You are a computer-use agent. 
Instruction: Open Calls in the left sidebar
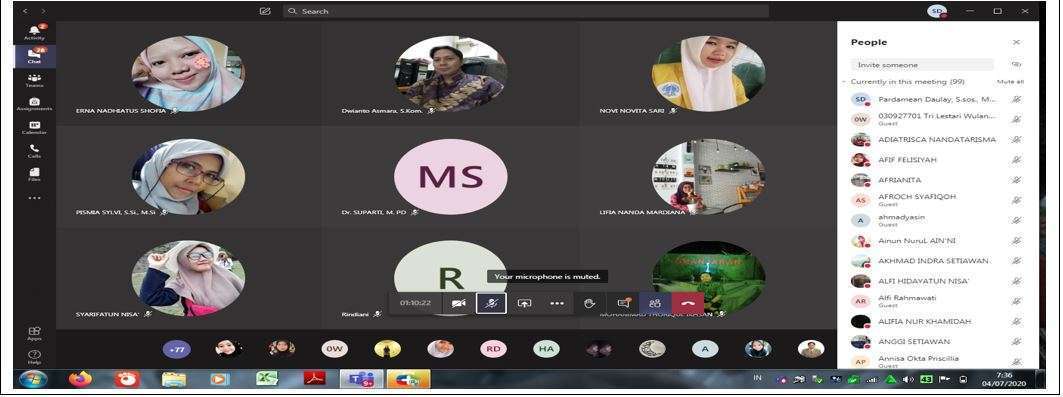[34, 150]
